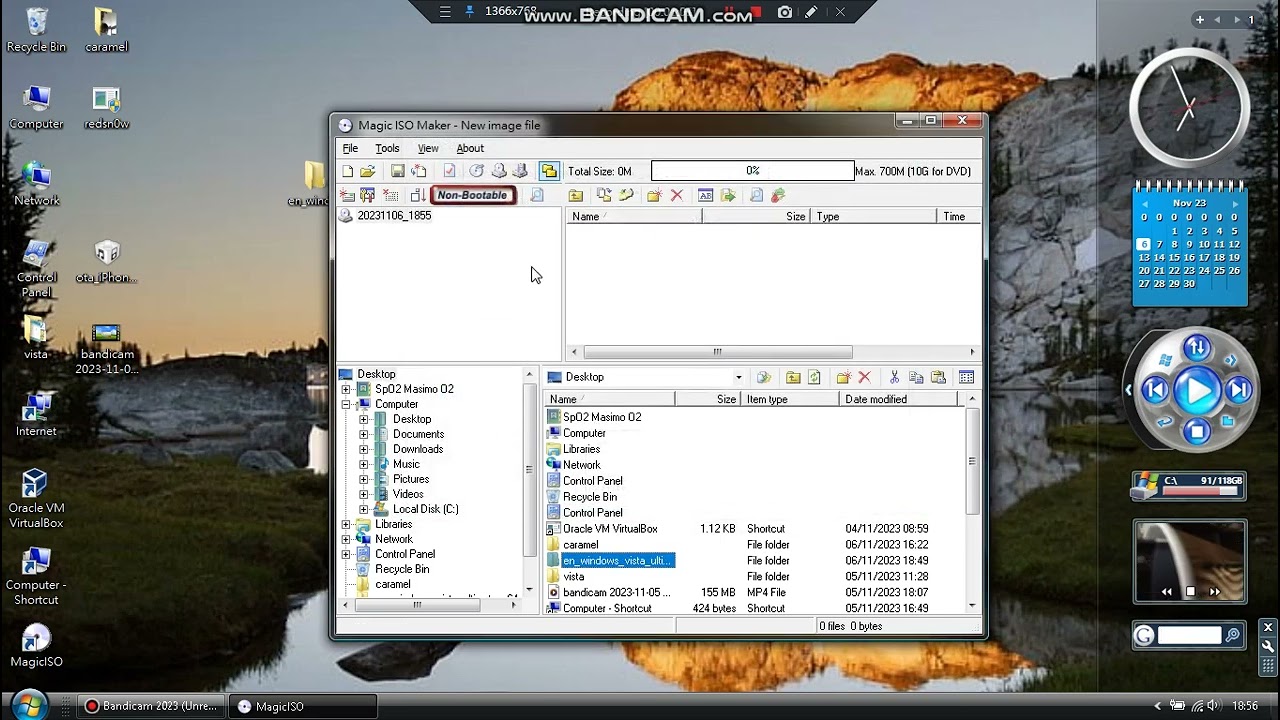Viewport: 1280px width, 720px height.
Task: Click the rename AB icon
Action: click(x=705, y=195)
